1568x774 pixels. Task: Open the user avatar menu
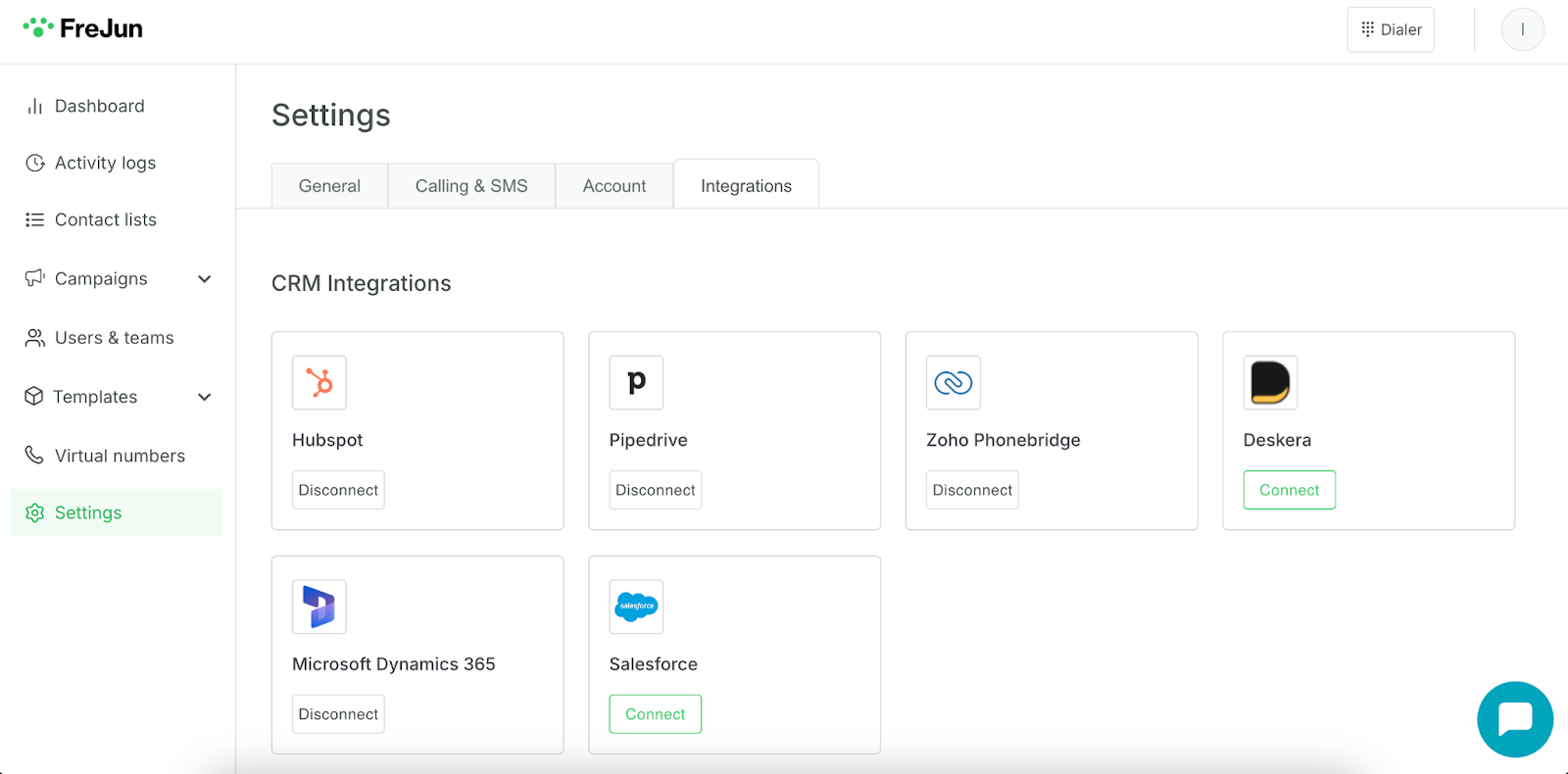(1523, 29)
